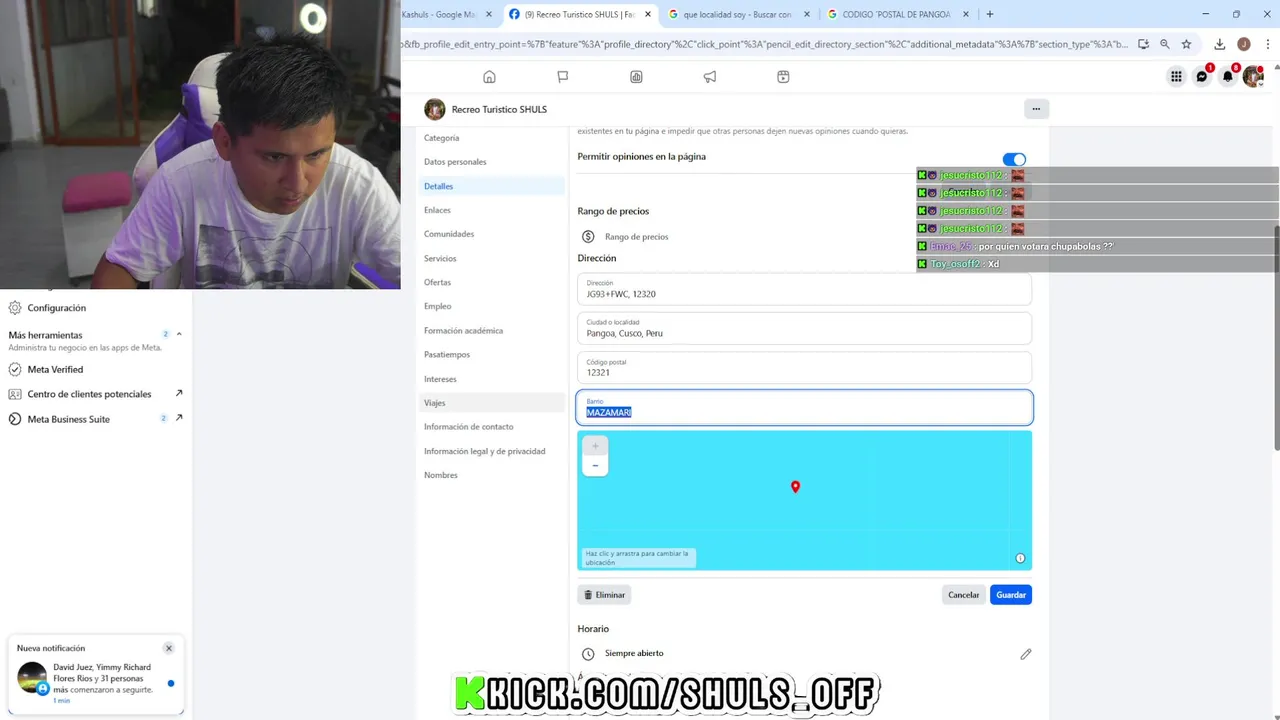Close the Nueva notificación popup
The width and height of the screenshot is (1280, 720).
tap(169, 648)
